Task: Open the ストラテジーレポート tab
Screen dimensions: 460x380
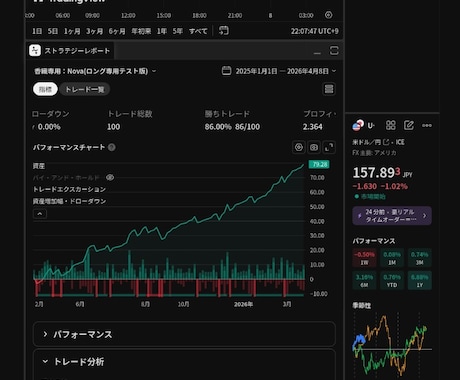Action: 70,51
